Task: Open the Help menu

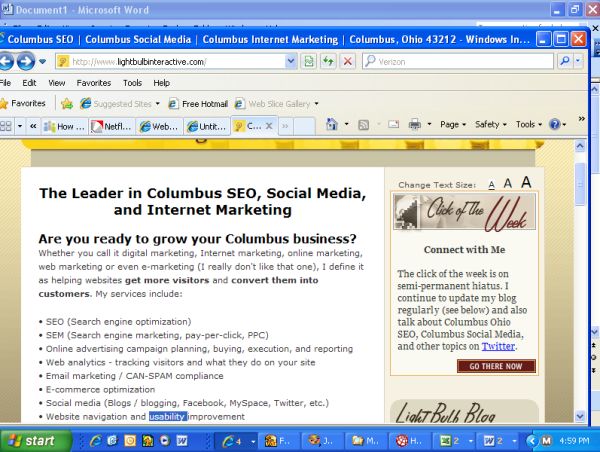Action: [x=161, y=83]
